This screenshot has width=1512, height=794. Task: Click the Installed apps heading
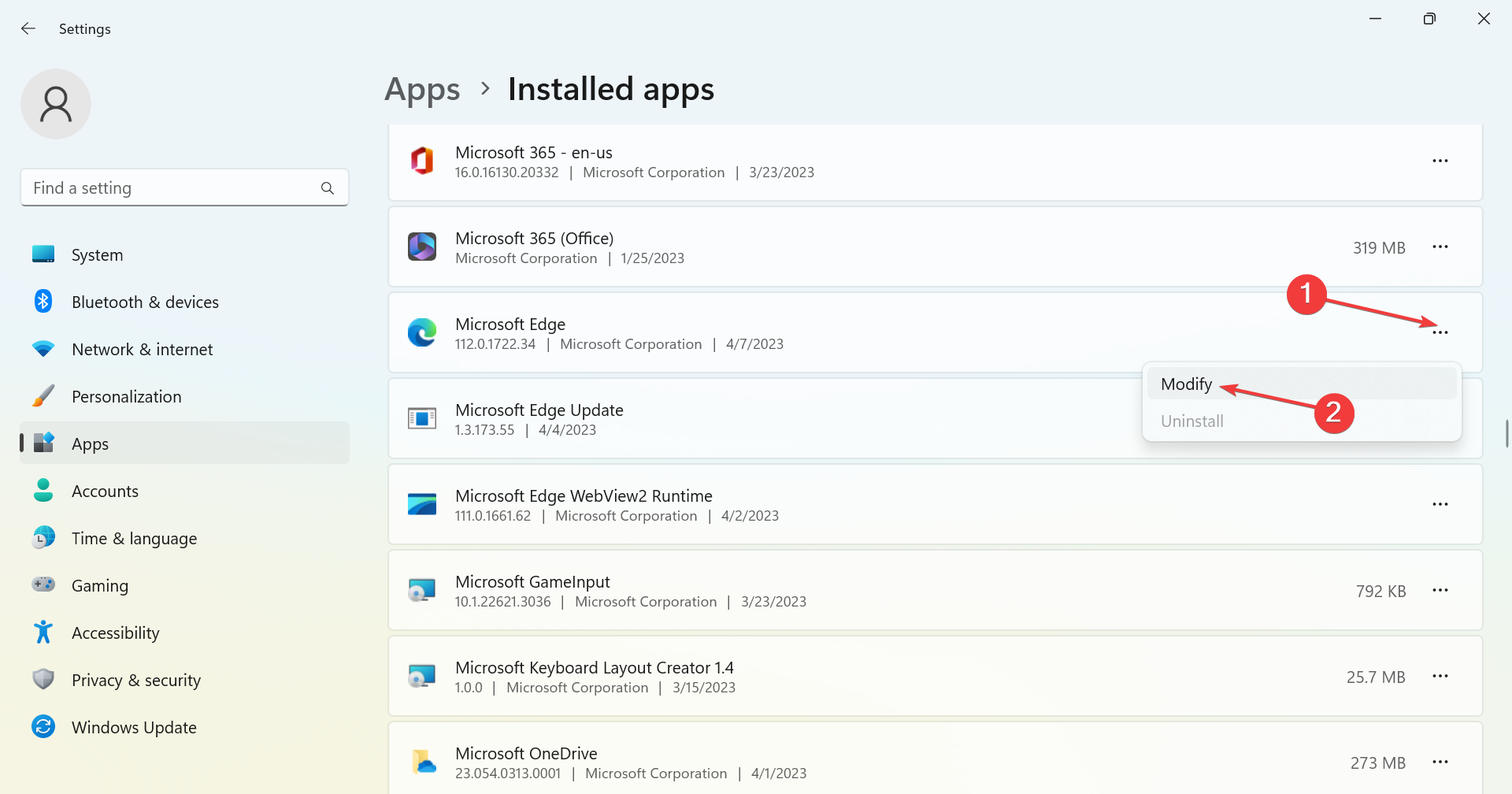[x=611, y=89]
